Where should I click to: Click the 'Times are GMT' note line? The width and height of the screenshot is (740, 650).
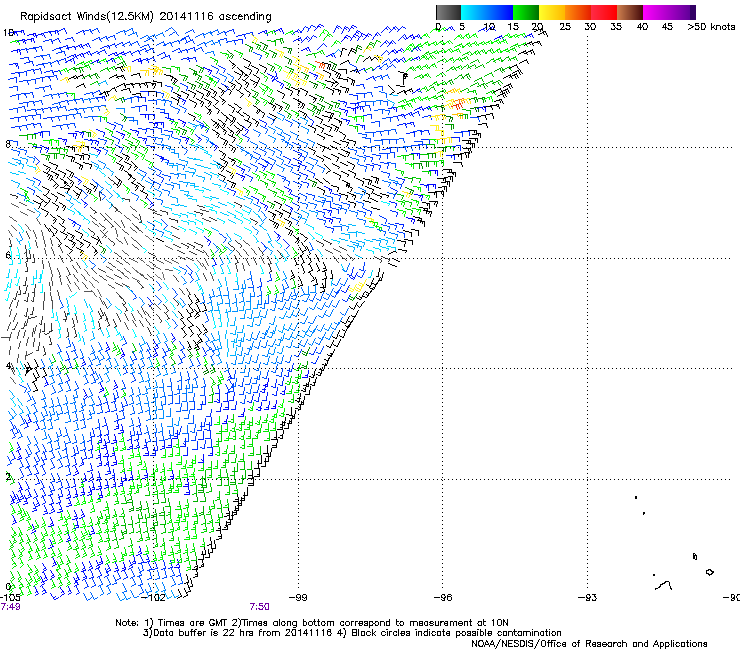pos(312,623)
